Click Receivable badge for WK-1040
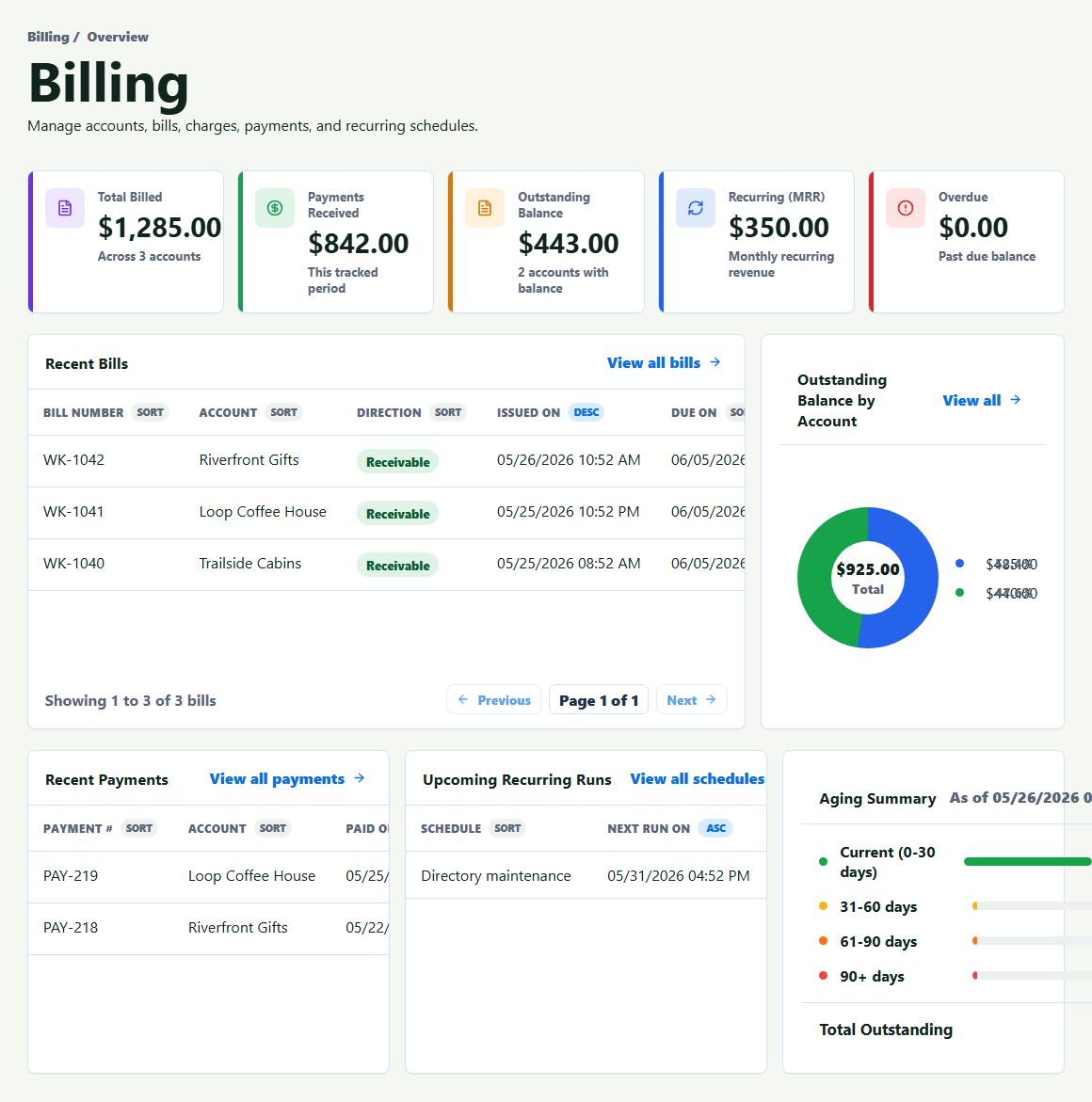Screen dimensions: 1092x1102 397,566
